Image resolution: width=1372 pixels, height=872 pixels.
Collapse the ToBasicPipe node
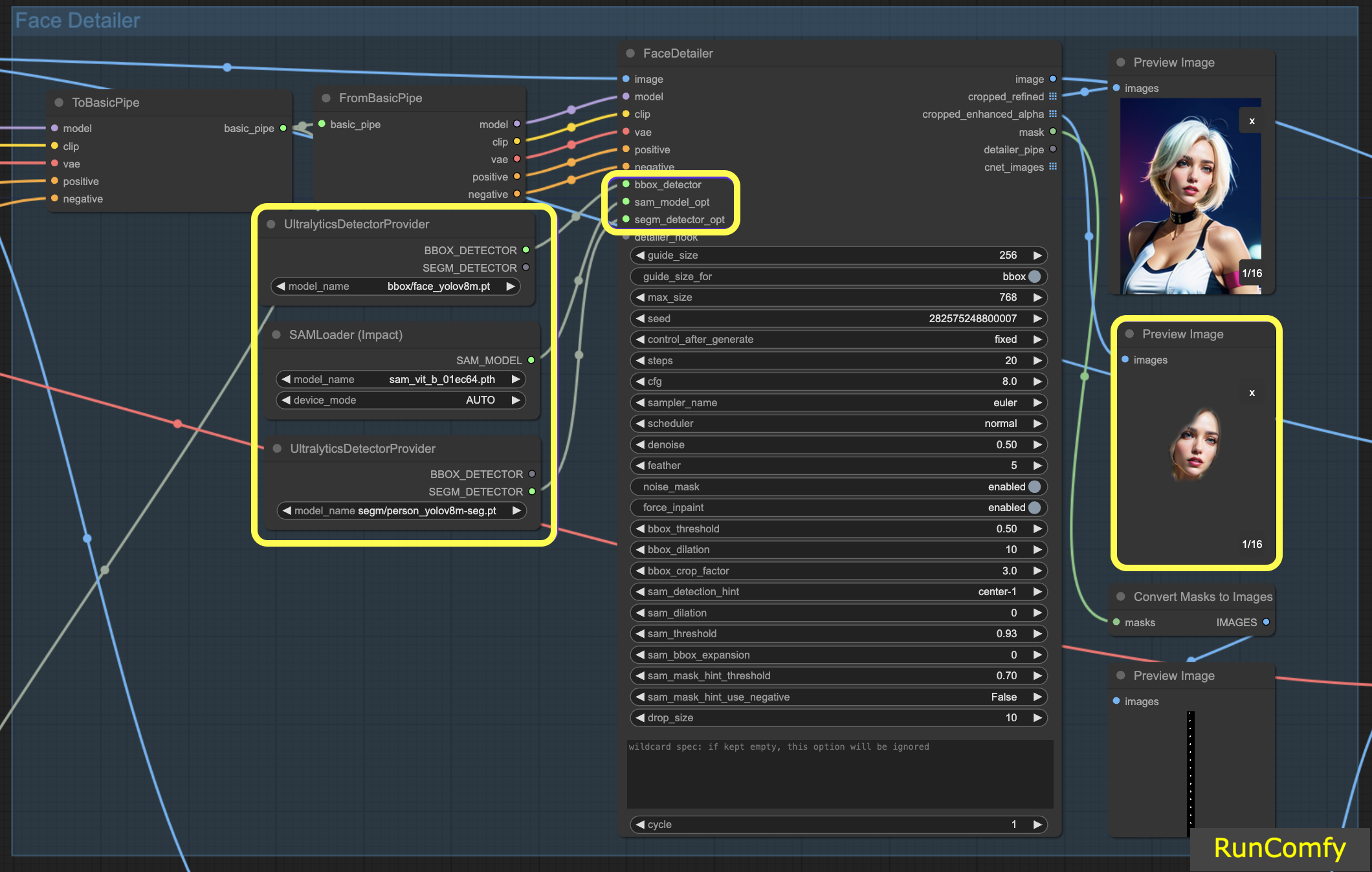click(x=58, y=102)
